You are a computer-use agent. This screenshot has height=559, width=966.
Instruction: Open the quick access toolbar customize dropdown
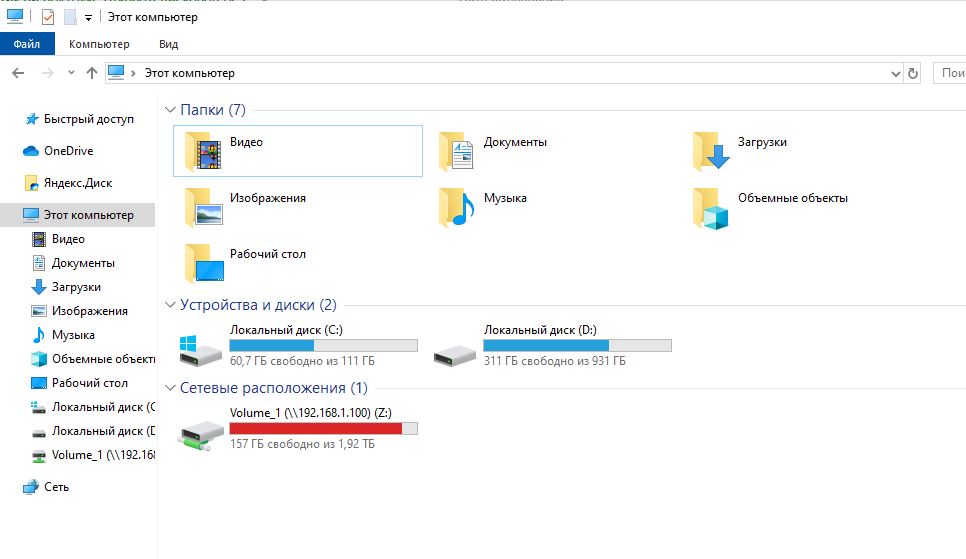[88, 17]
